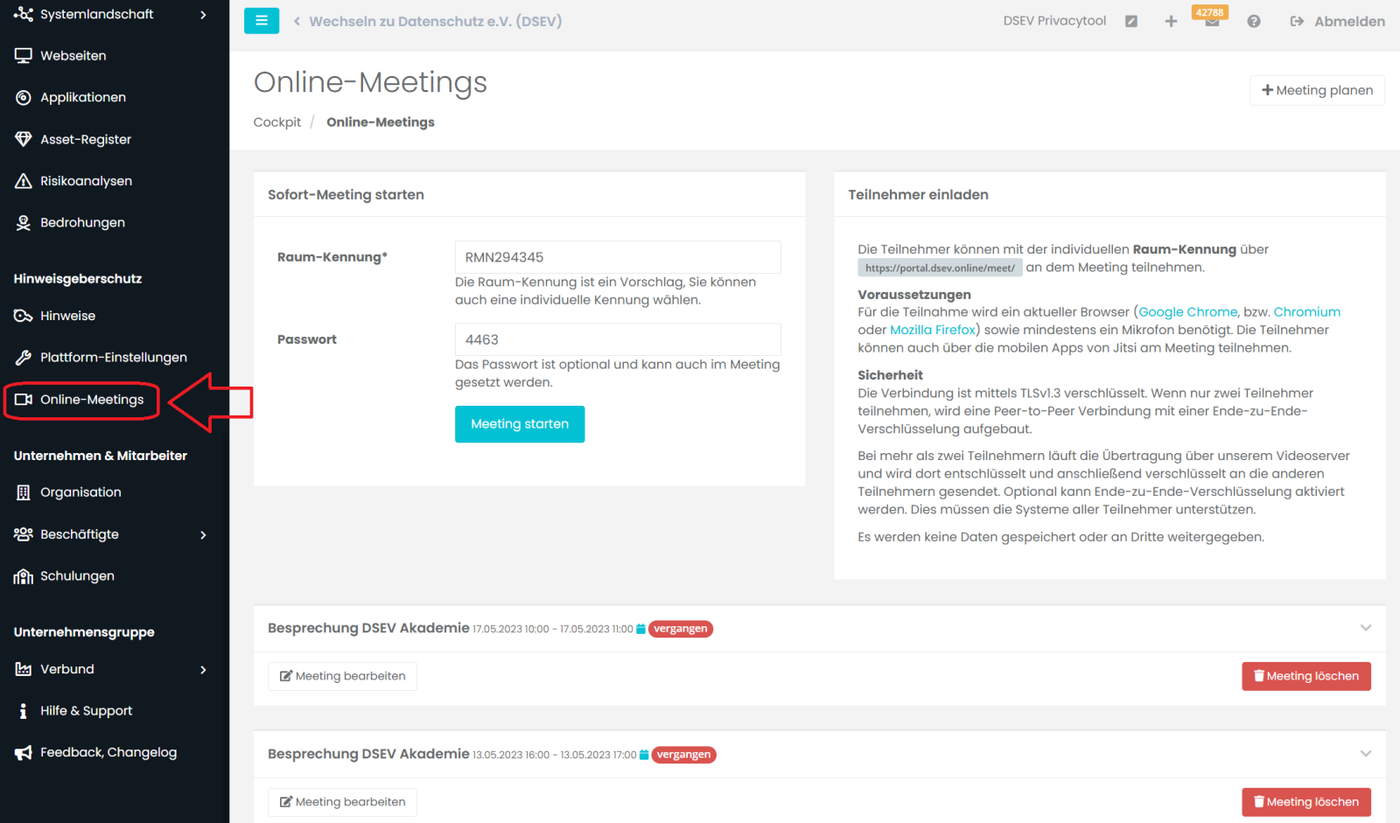
Task: Select Schulungen in the sidebar menu
Action: click(x=77, y=576)
